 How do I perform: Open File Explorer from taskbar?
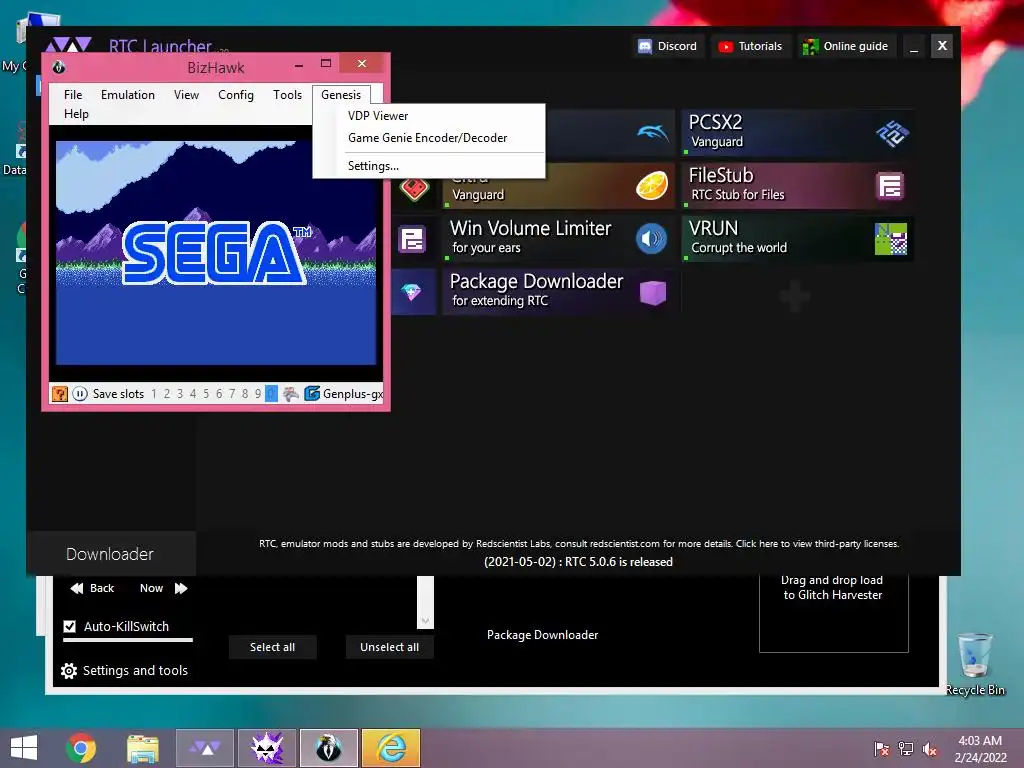pyautogui.click(x=142, y=748)
